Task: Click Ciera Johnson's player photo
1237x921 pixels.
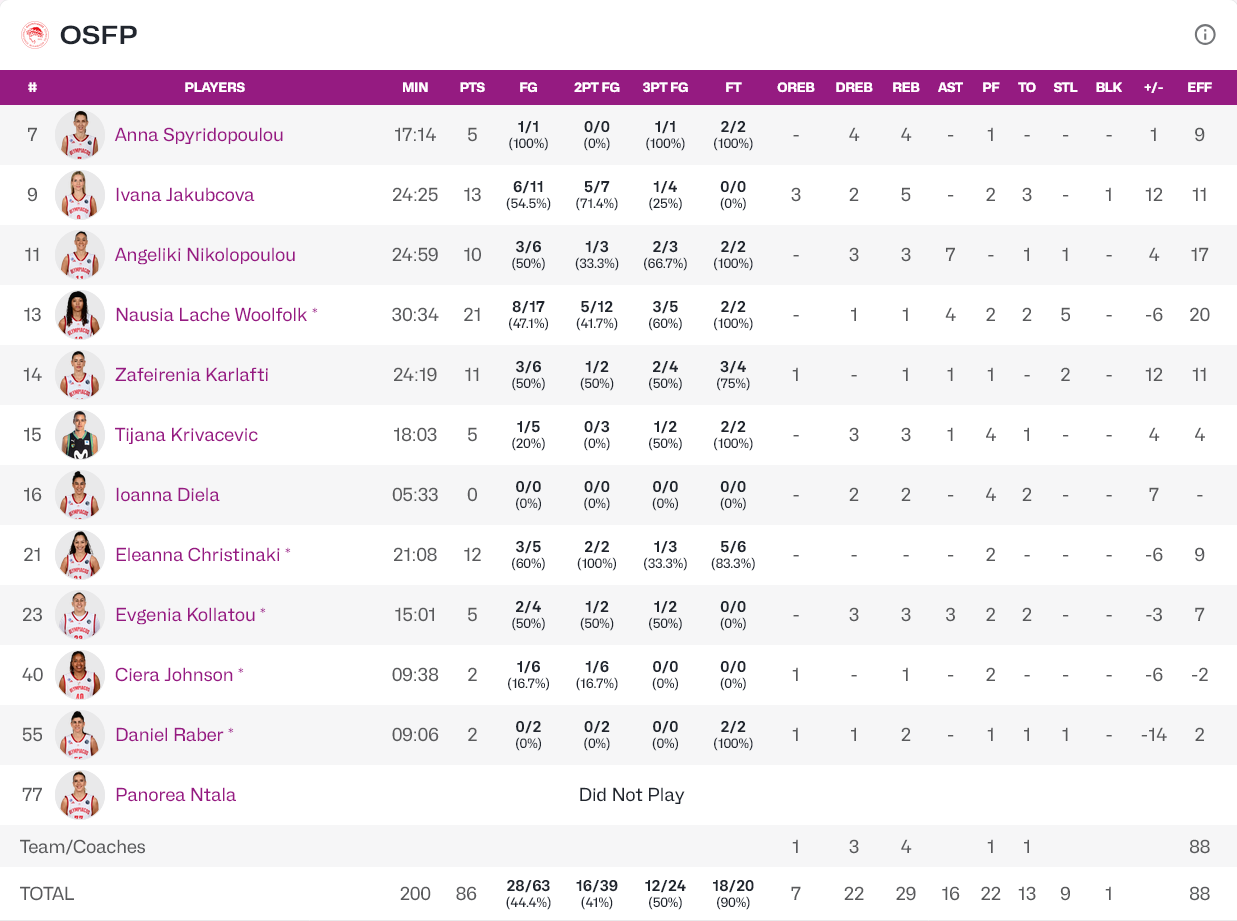Action: click(80, 675)
